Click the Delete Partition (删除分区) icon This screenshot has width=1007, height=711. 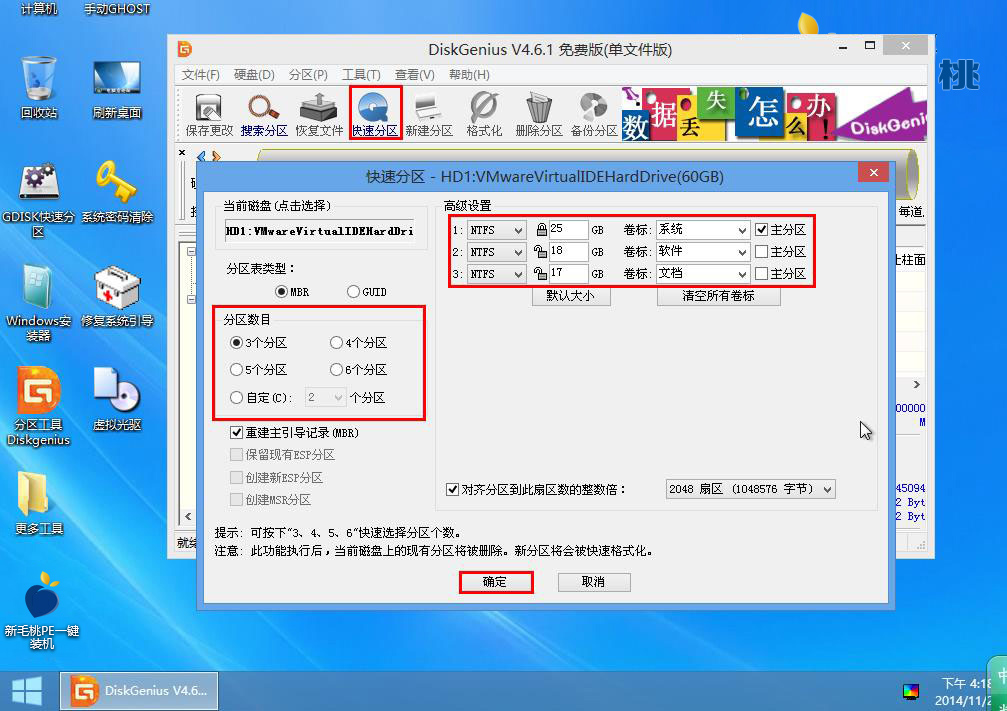(539, 114)
